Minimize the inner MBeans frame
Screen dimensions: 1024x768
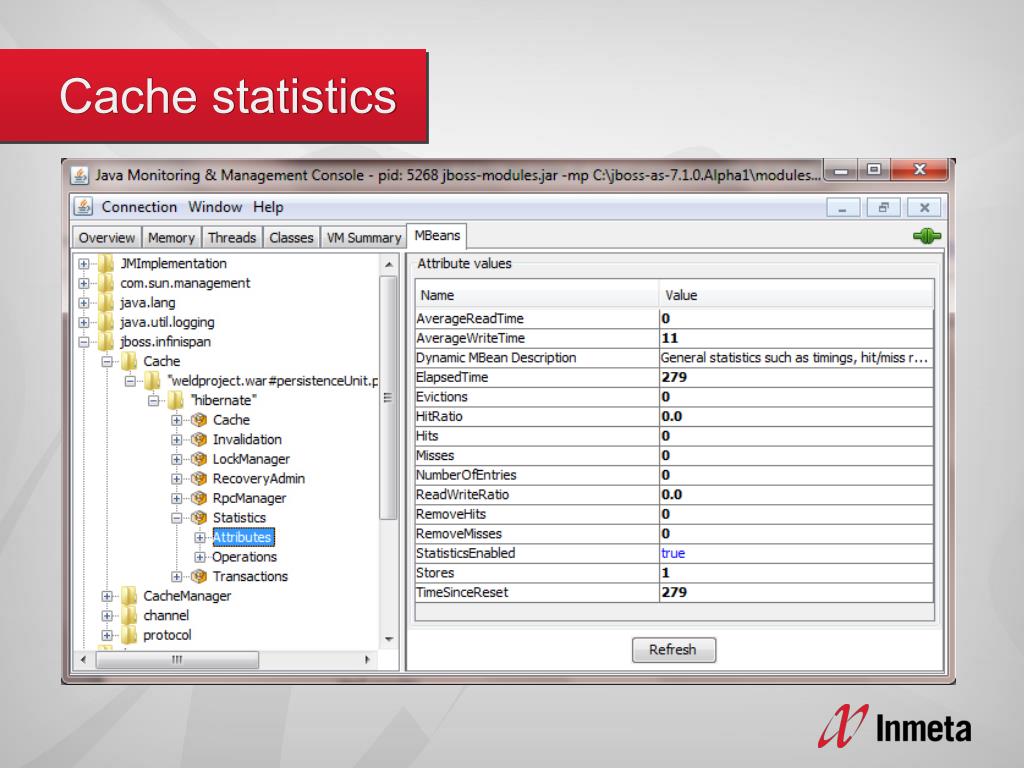coord(842,208)
